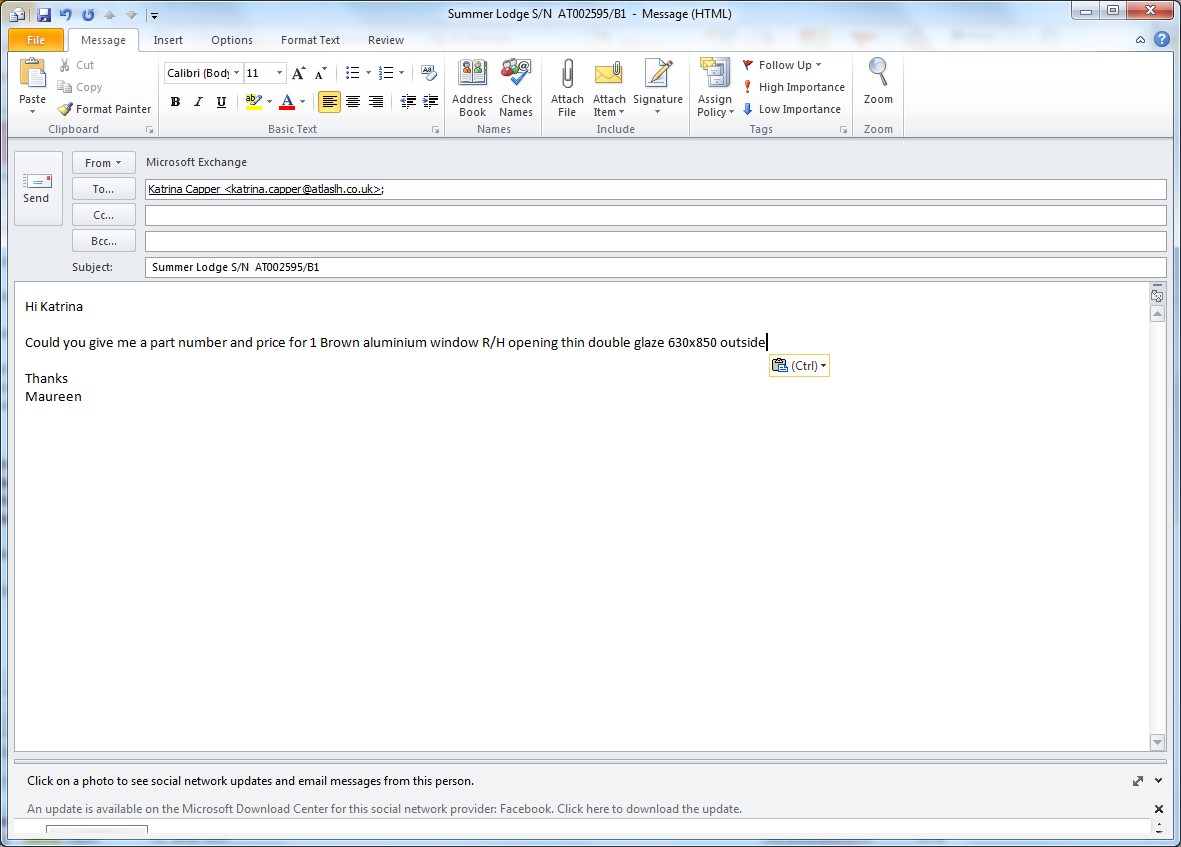Clear formatting with the eraser icon
The image size is (1181, 847).
[x=429, y=73]
